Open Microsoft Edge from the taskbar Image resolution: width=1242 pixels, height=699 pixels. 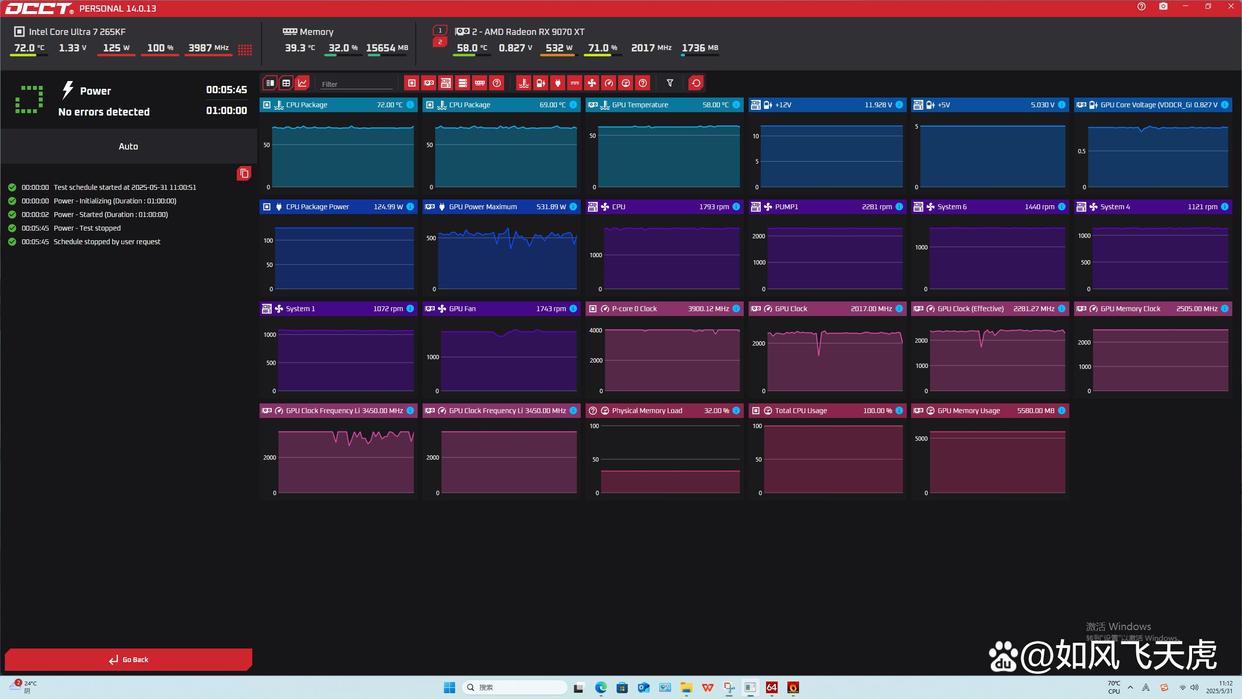pos(601,687)
